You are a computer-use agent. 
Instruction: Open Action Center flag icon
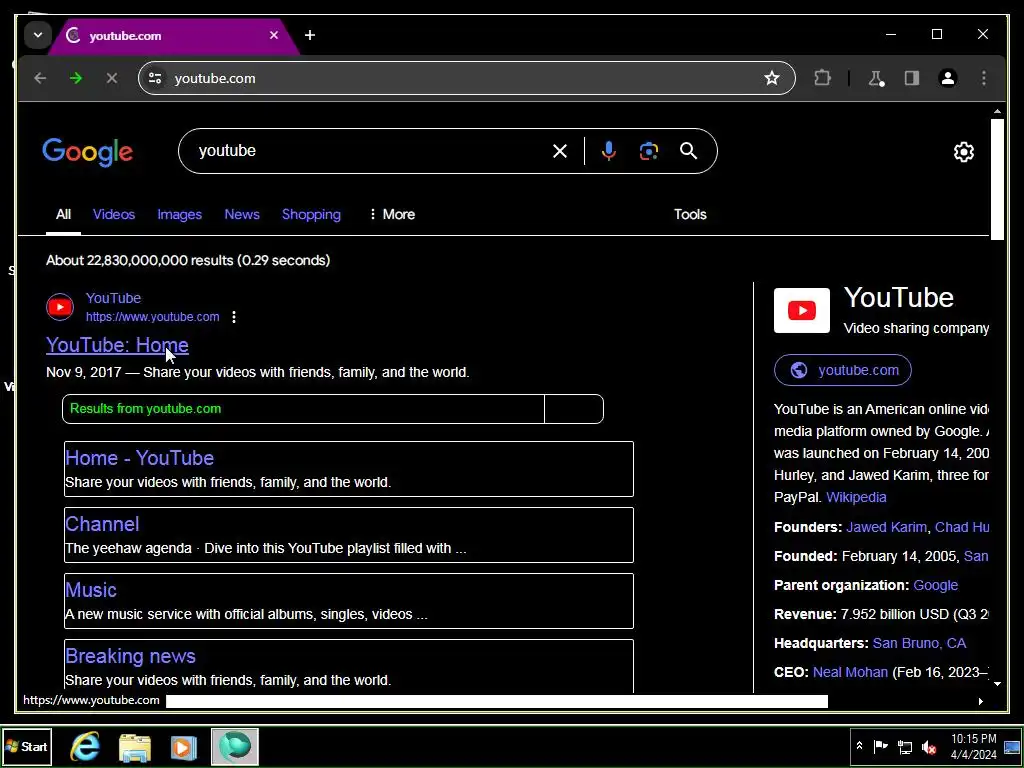pyautogui.click(x=880, y=746)
